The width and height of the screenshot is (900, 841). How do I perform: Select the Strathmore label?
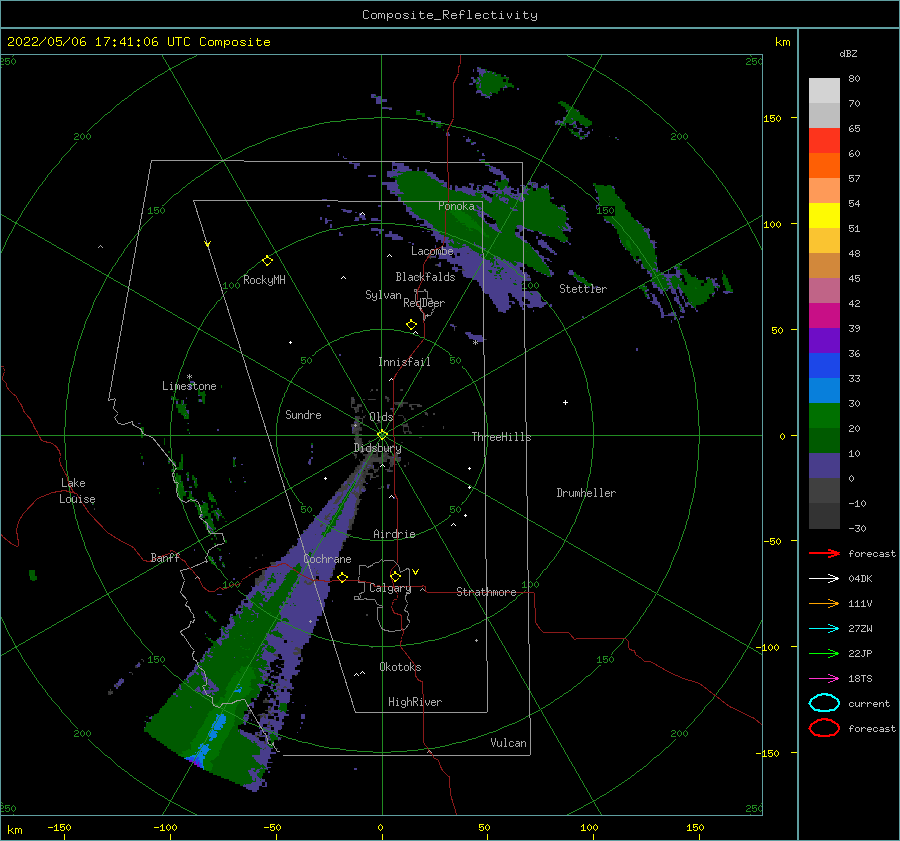(486, 592)
